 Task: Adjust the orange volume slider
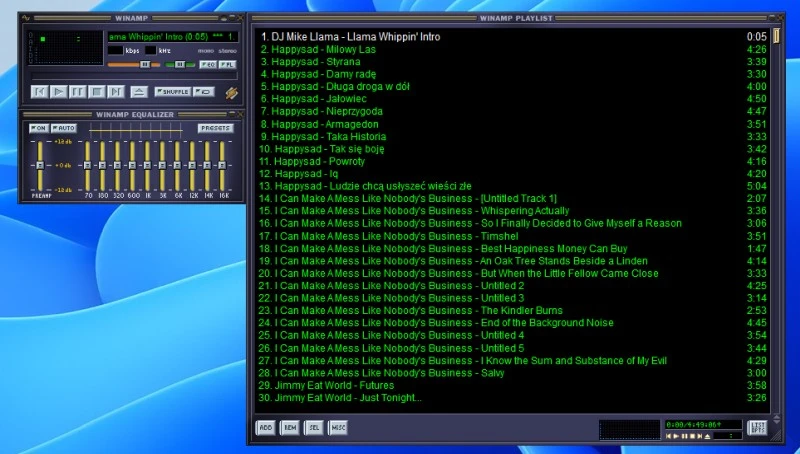pyautogui.click(x=134, y=65)
